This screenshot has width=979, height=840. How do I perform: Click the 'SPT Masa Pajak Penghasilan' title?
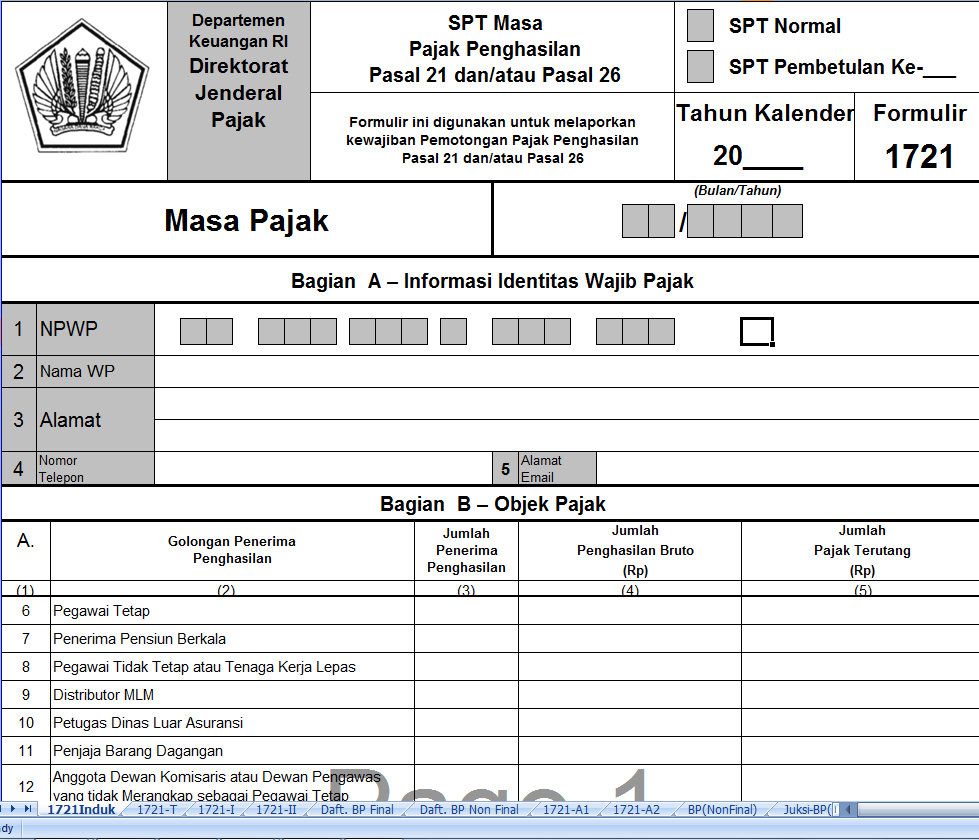(x=494, y=49)
